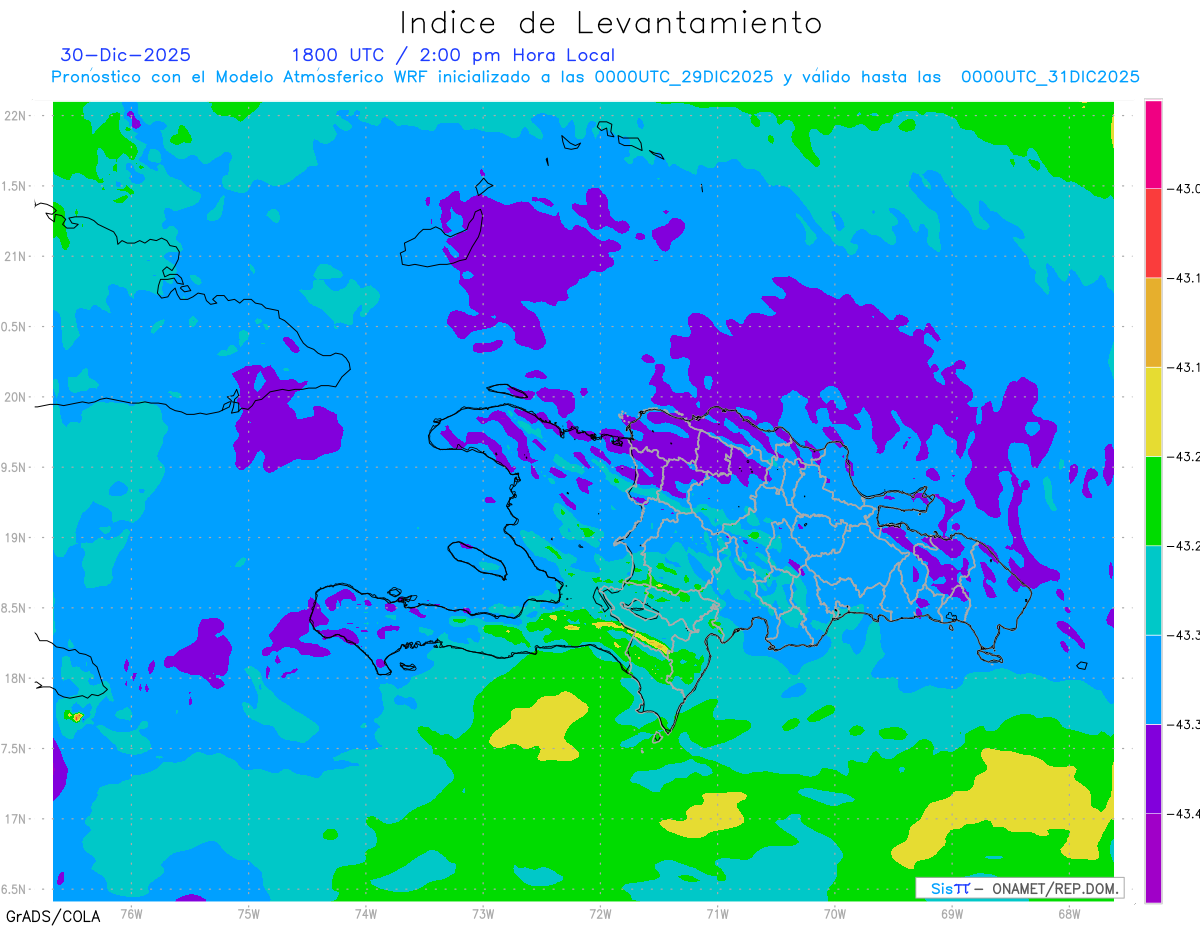Click the date text "30-Dic-2025"
Viewport: 1200px width, 927px height.
[x=125, y=55]
